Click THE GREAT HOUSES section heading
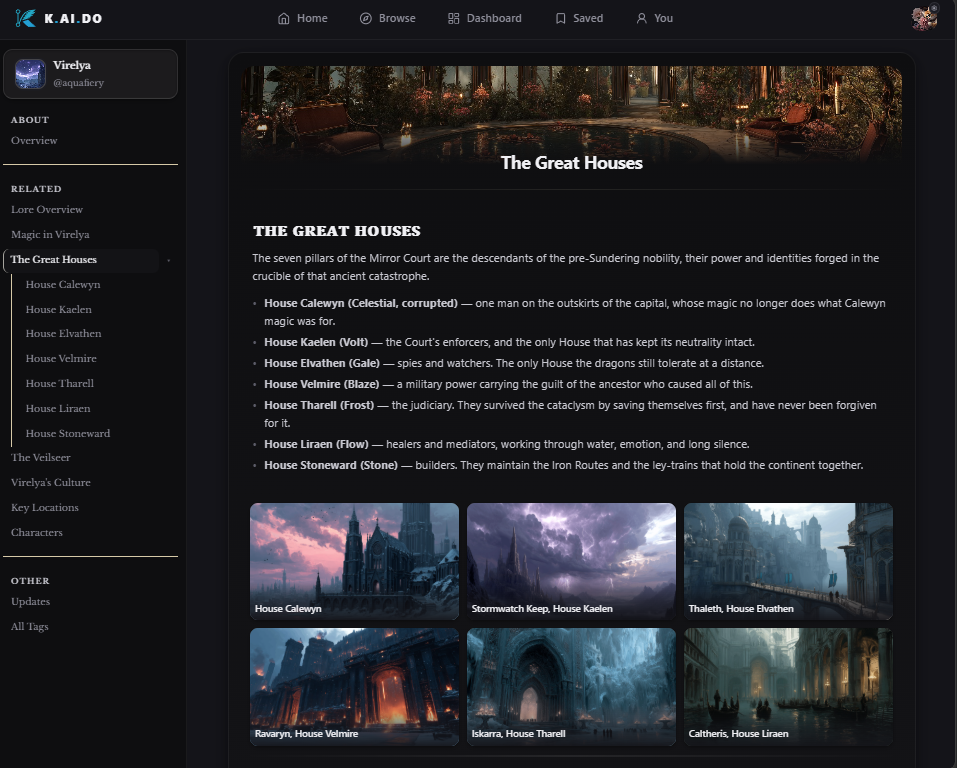This screenshot has height=768, width=957. [337, 231]
